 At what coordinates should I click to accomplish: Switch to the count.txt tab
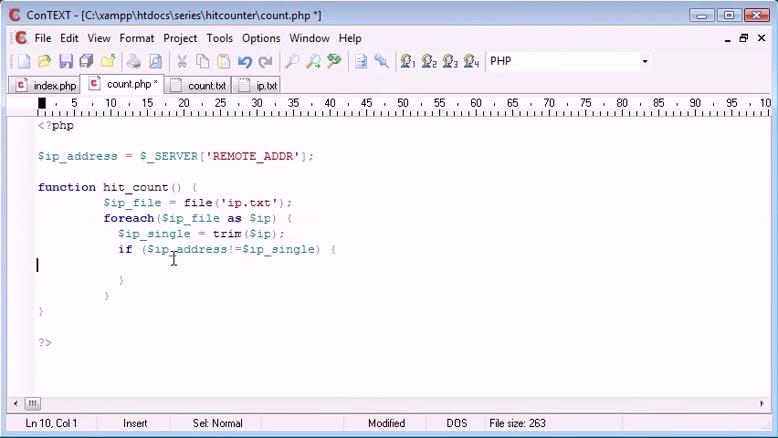pos(198,85)
